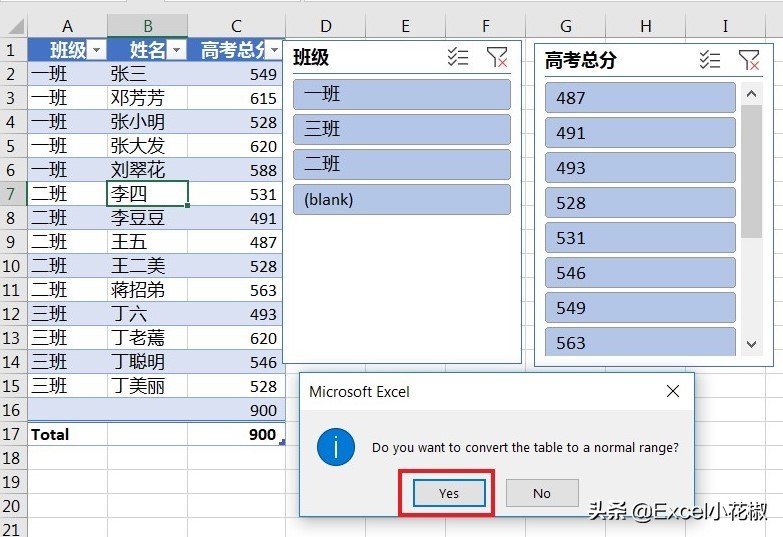Screen dimensions: 783x537
Task: Select 493 in the 高考总分 slicer
Action: 640,167
